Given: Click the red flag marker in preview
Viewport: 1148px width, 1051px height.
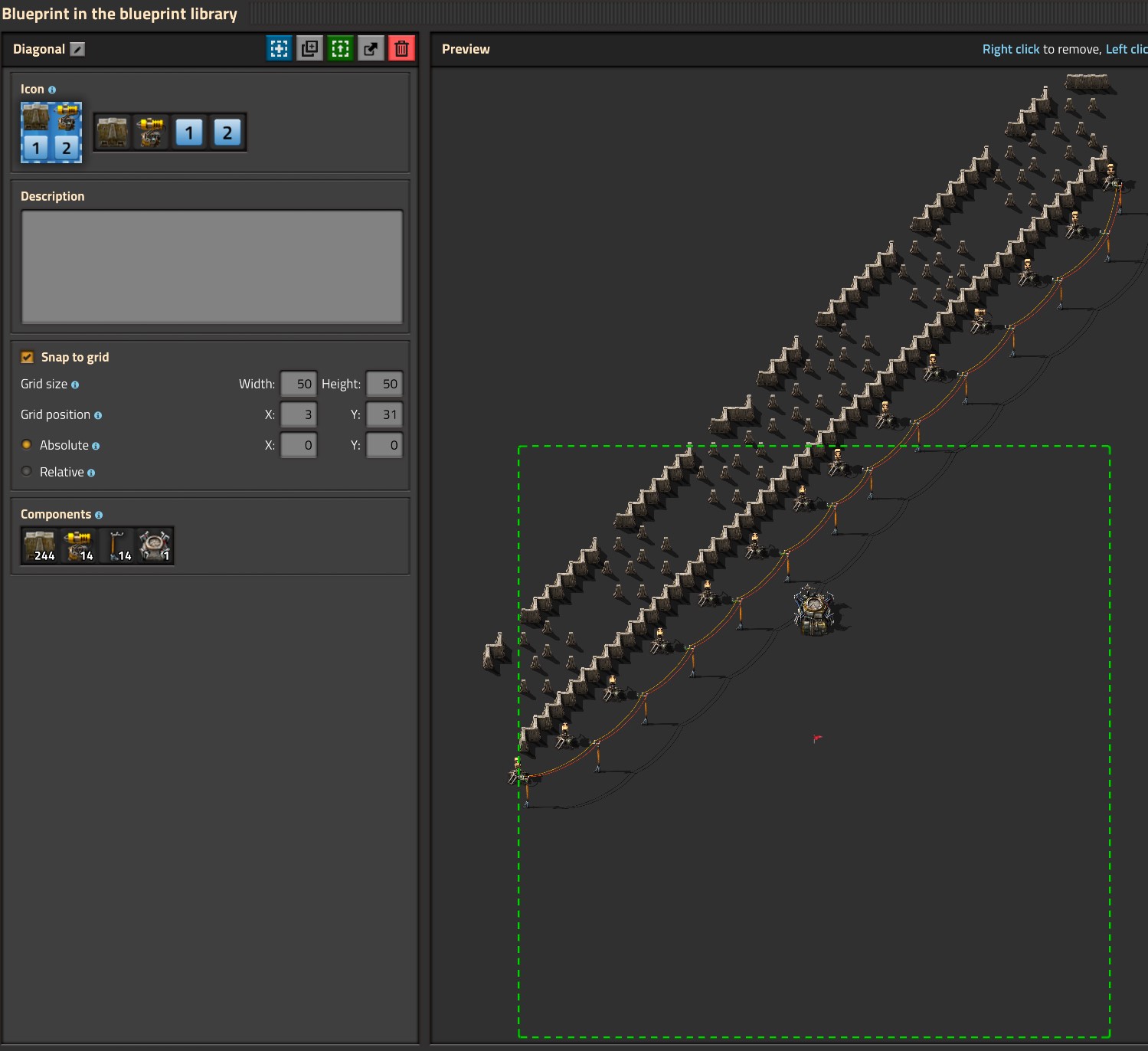Looking at the screenshot, I should [817, 738].
